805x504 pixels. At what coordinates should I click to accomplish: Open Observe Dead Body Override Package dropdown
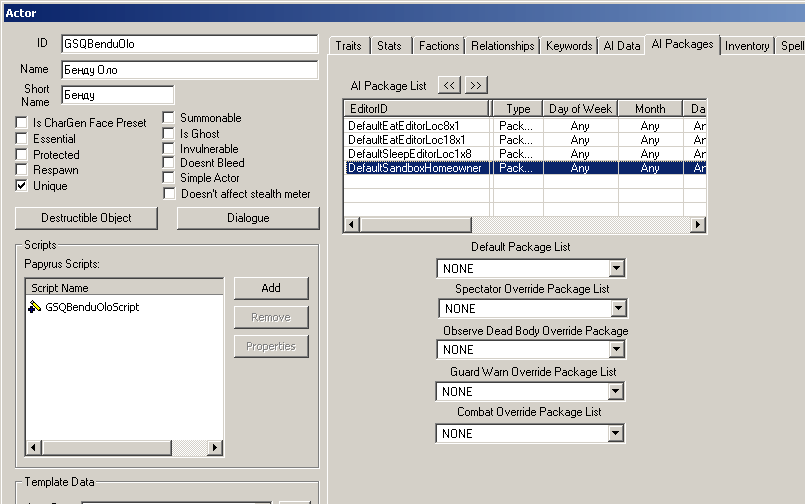click(x=617, y=350)
